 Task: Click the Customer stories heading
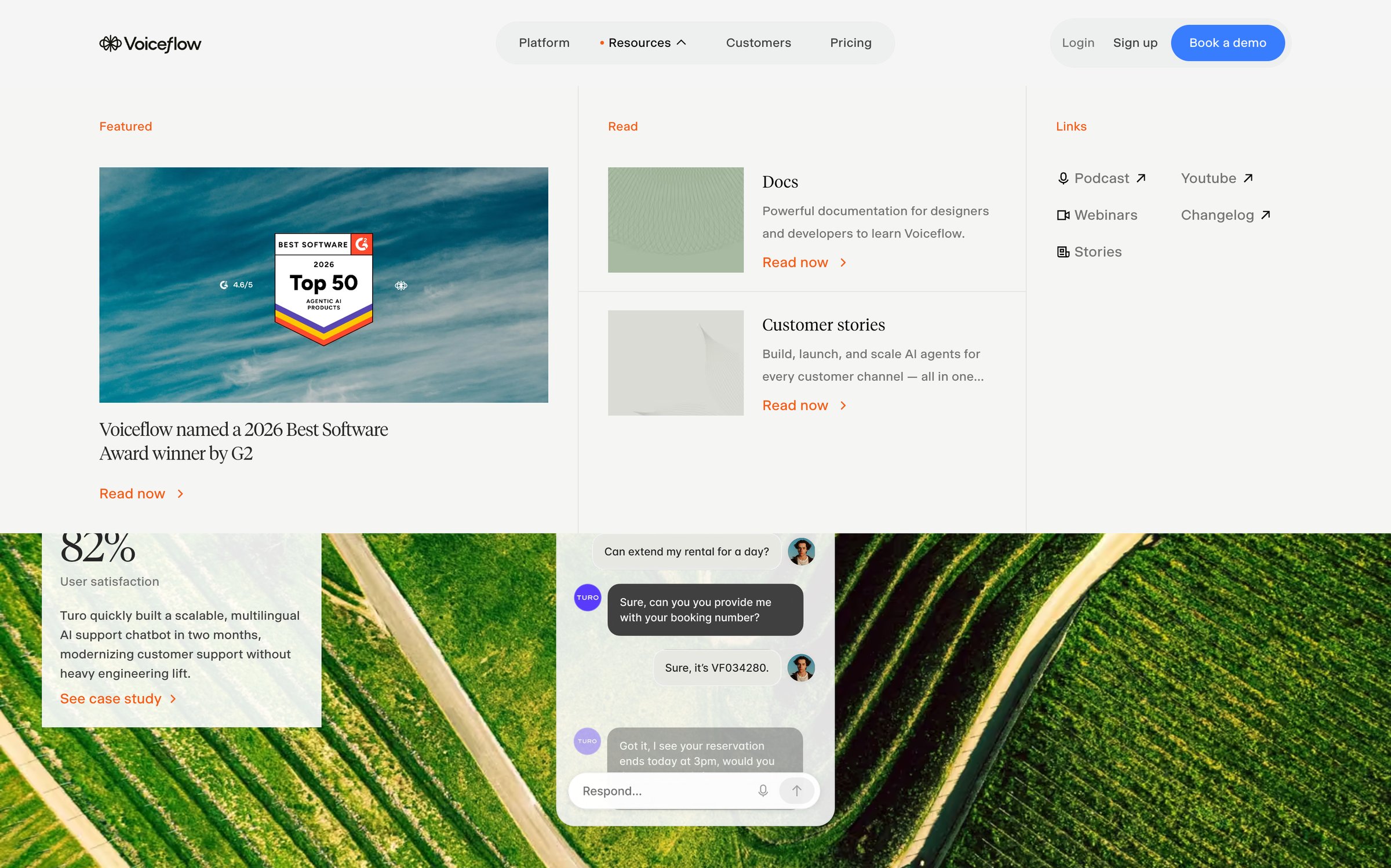824,325
